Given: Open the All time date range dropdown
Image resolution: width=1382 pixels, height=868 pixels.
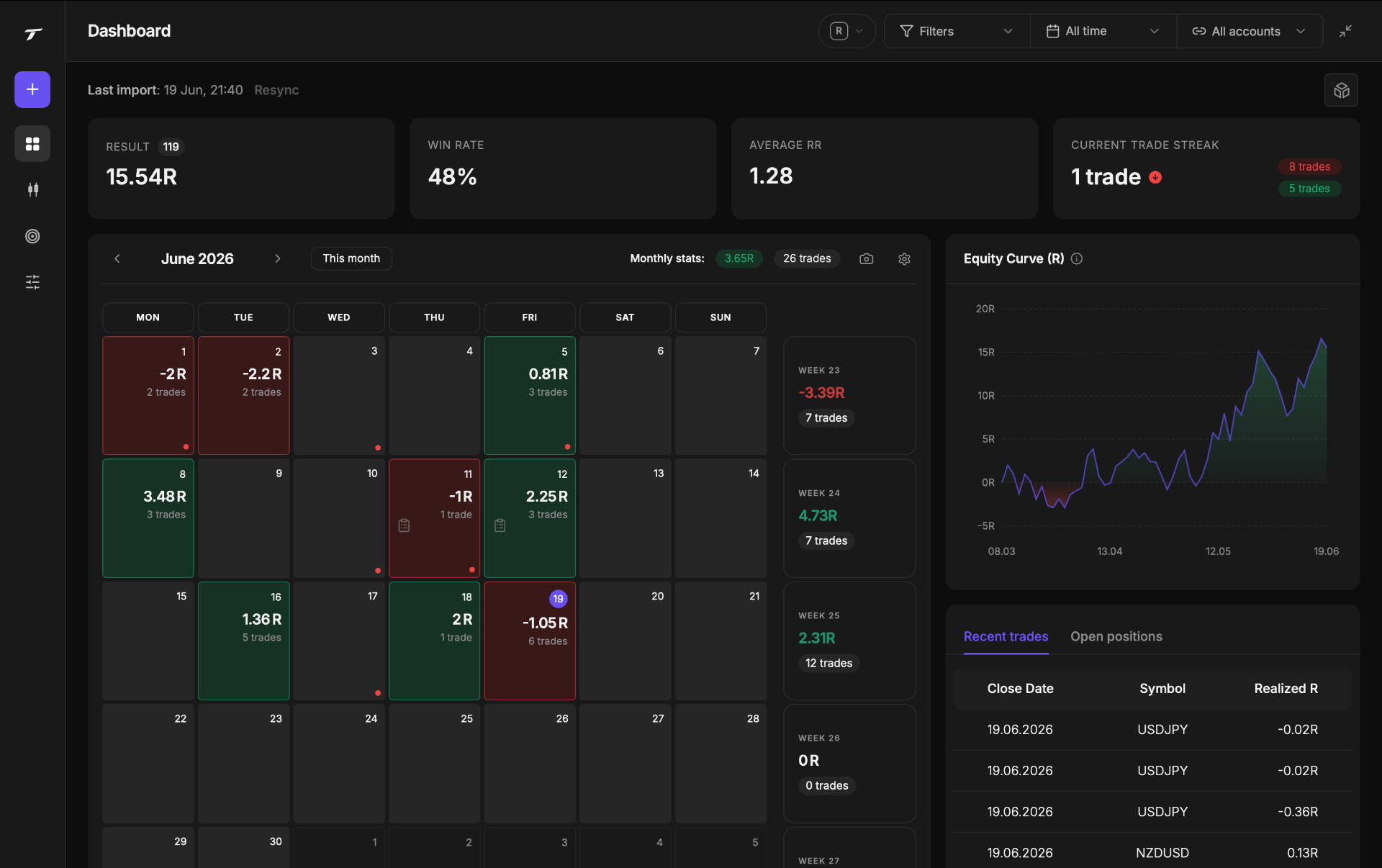Looking at the screenshot, I should 1103,31.
